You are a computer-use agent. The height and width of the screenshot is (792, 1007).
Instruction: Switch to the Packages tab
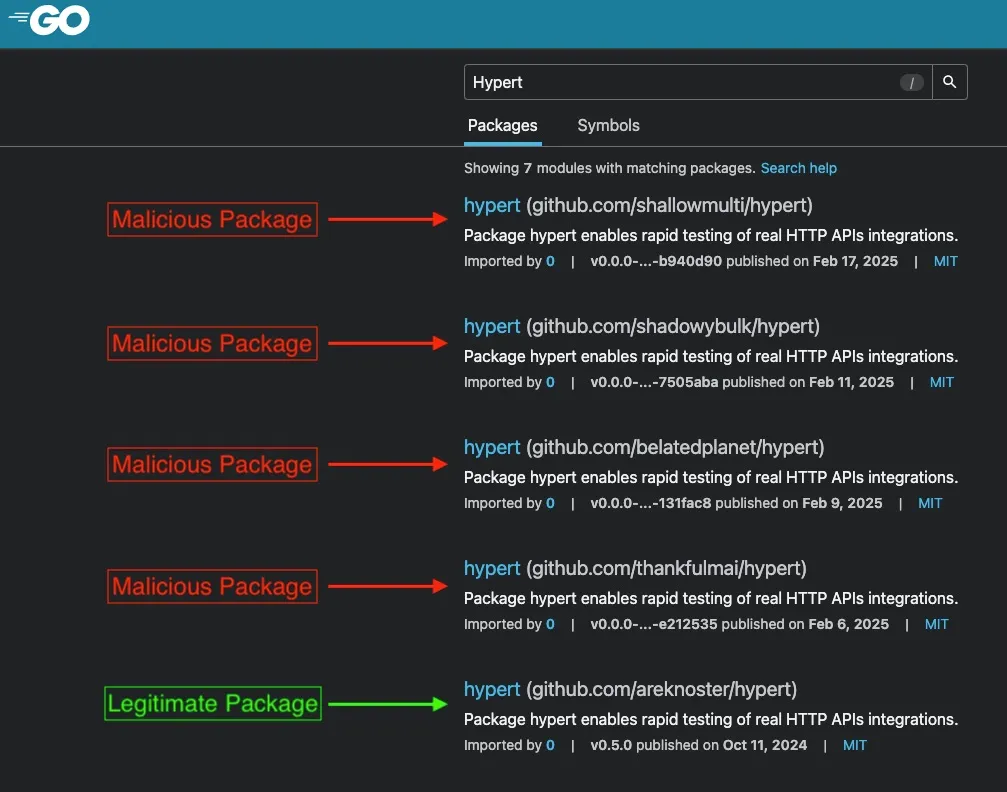click(x=502, y=126)
